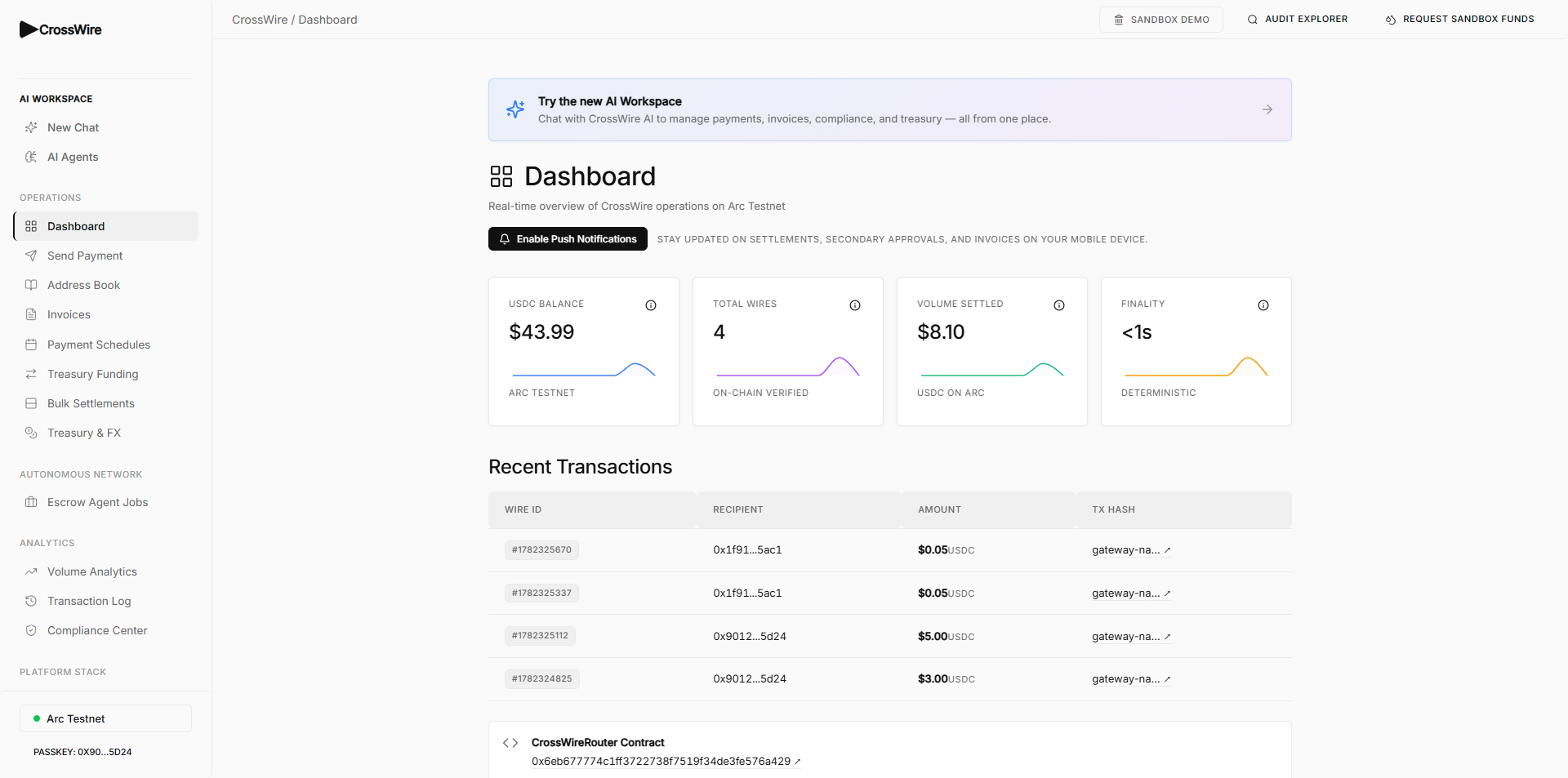Image resolution: width=1568 pixels, height=778 pixels.
Task: Click the Invoices document icon
Action: 31,314
